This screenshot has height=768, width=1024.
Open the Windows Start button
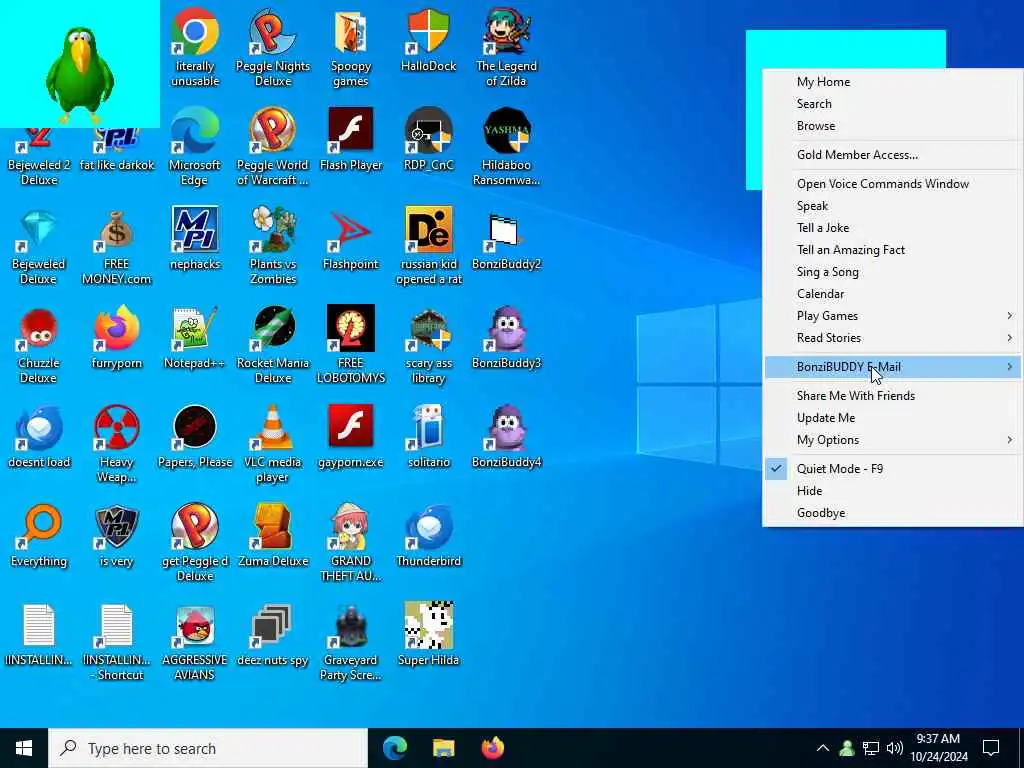coord(24,748)
